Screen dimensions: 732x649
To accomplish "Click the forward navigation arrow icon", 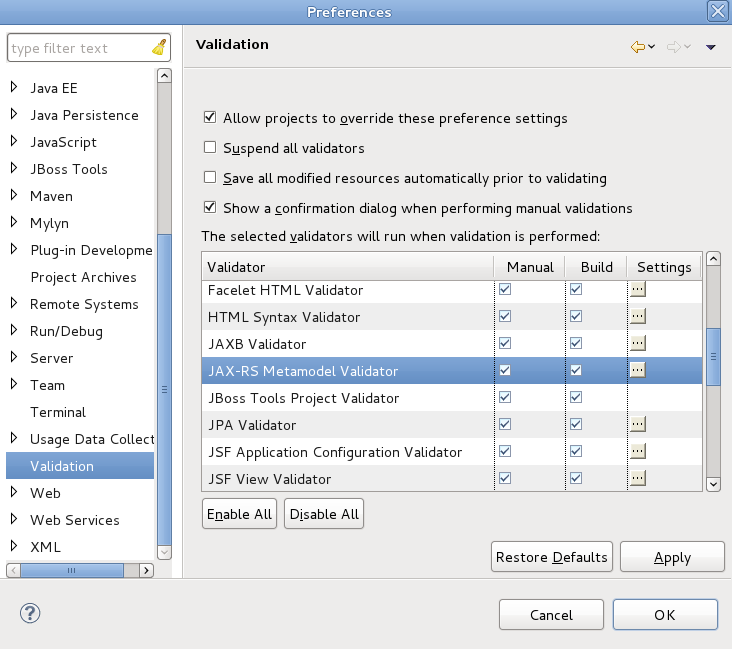I will (673, 47).
